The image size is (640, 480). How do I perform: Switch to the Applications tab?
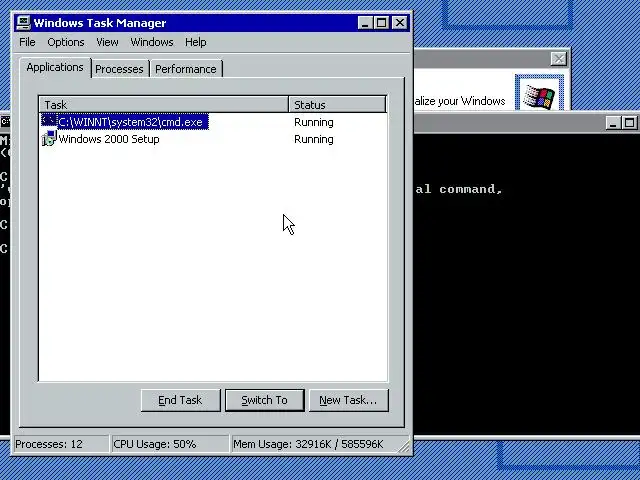point(55,67)
